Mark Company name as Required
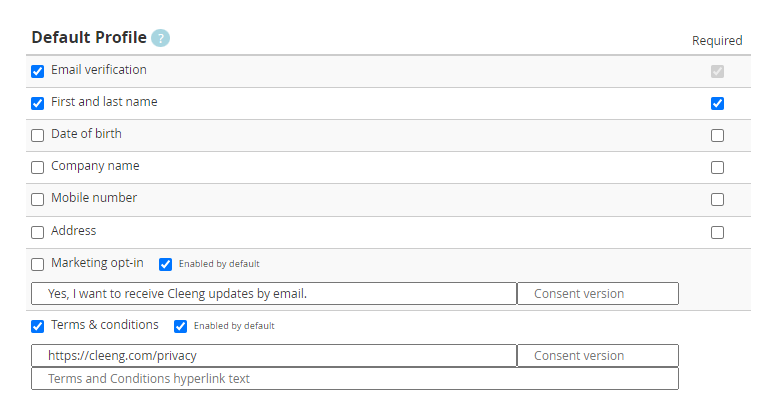This screenshot has width=775, height=417. [x=717, y=167]
